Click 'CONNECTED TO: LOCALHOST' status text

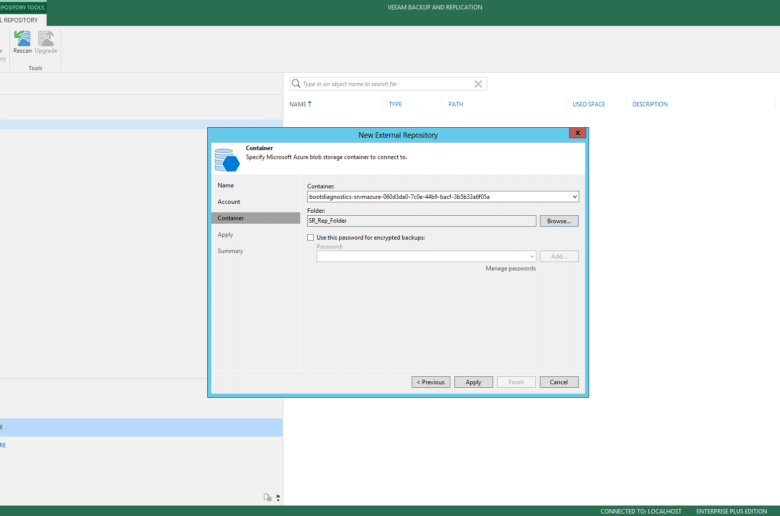coord(641,511)
